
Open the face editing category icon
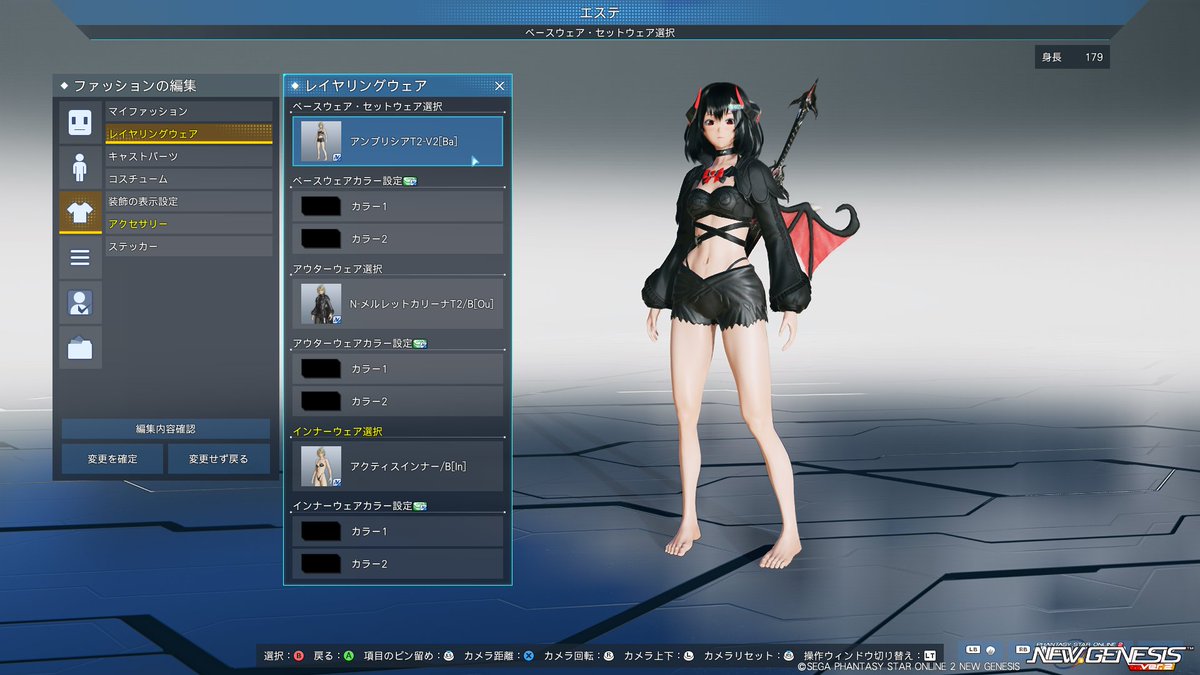80,122
